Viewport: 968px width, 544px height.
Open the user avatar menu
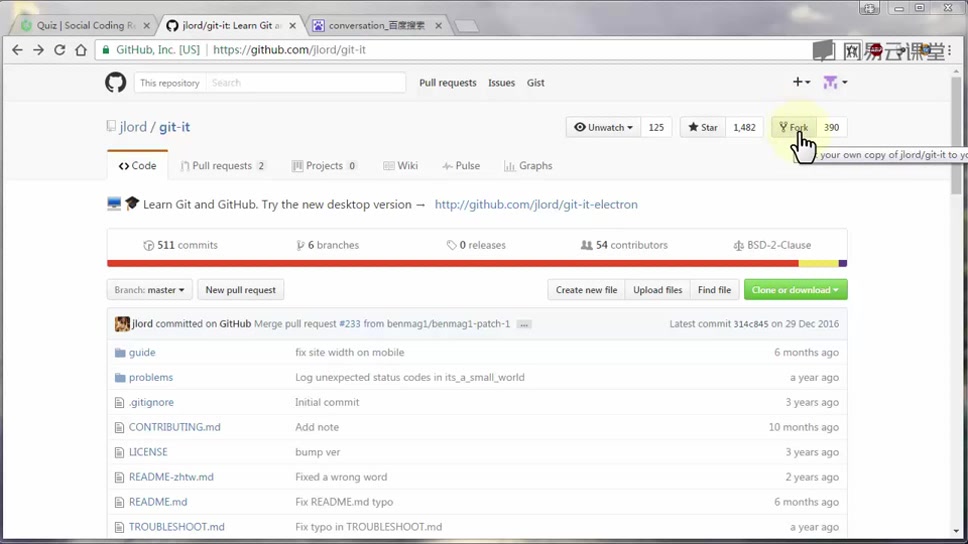coord(835,82)
